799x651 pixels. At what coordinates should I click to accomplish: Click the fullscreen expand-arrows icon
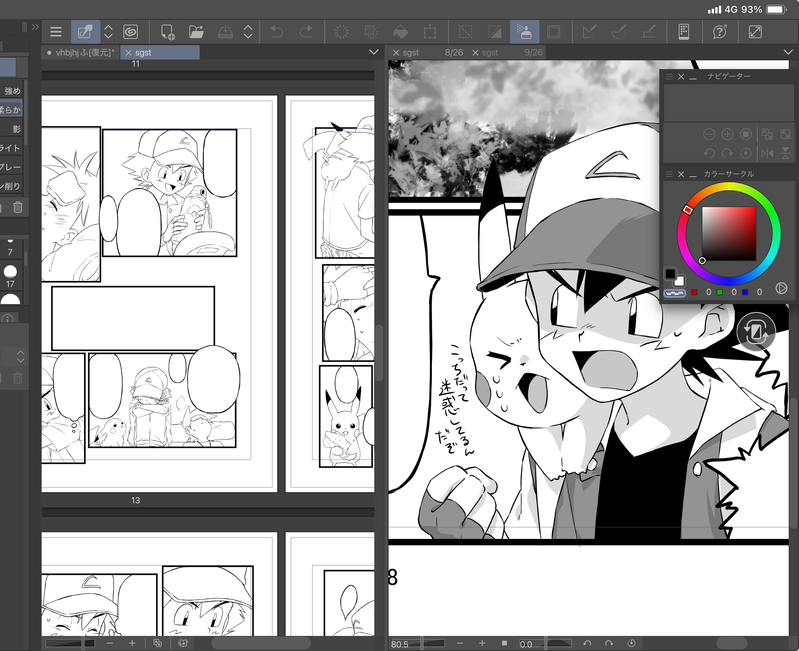(x=755, y=32)
